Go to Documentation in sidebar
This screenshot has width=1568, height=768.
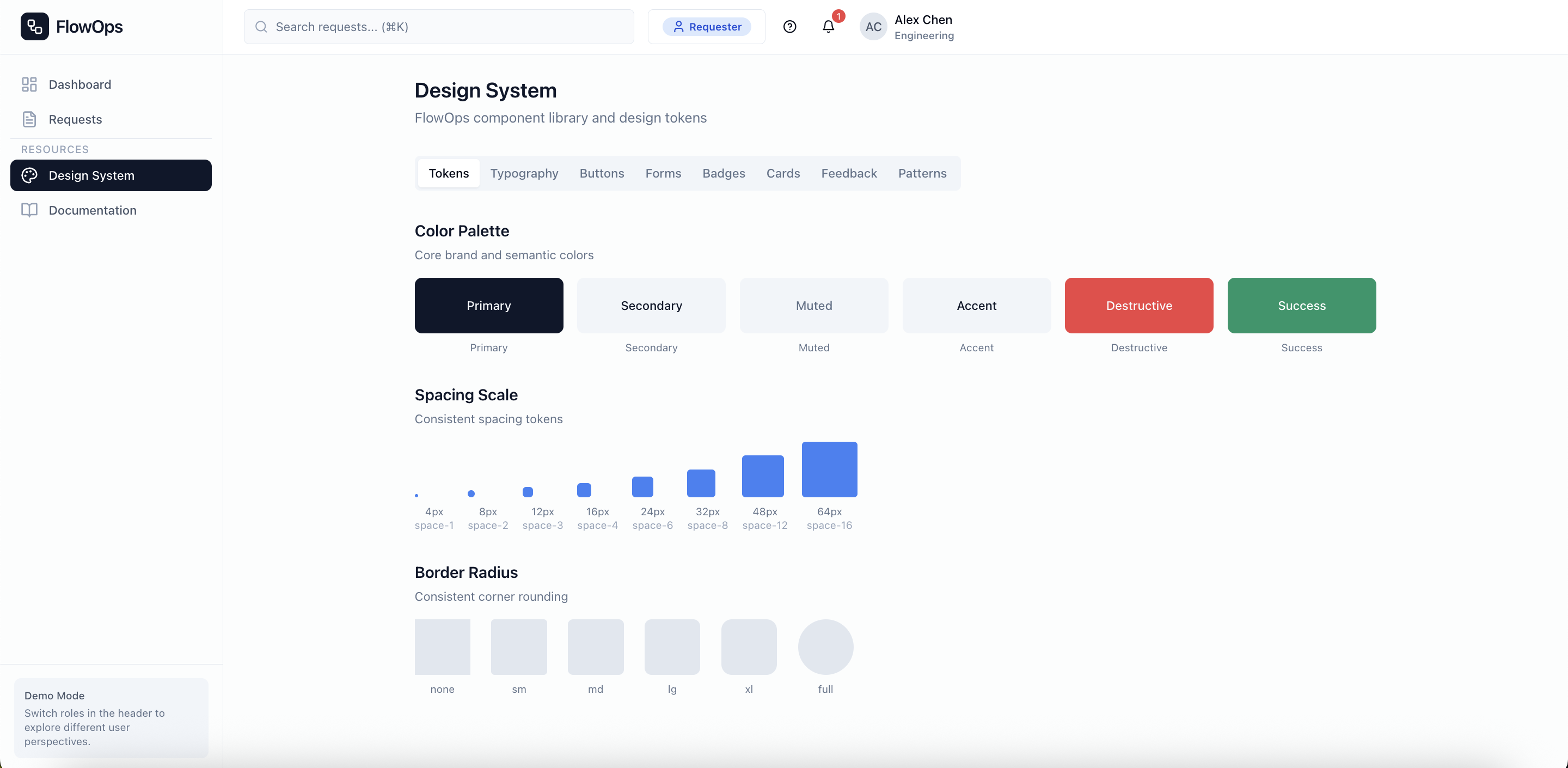click(x=93, y=210)
